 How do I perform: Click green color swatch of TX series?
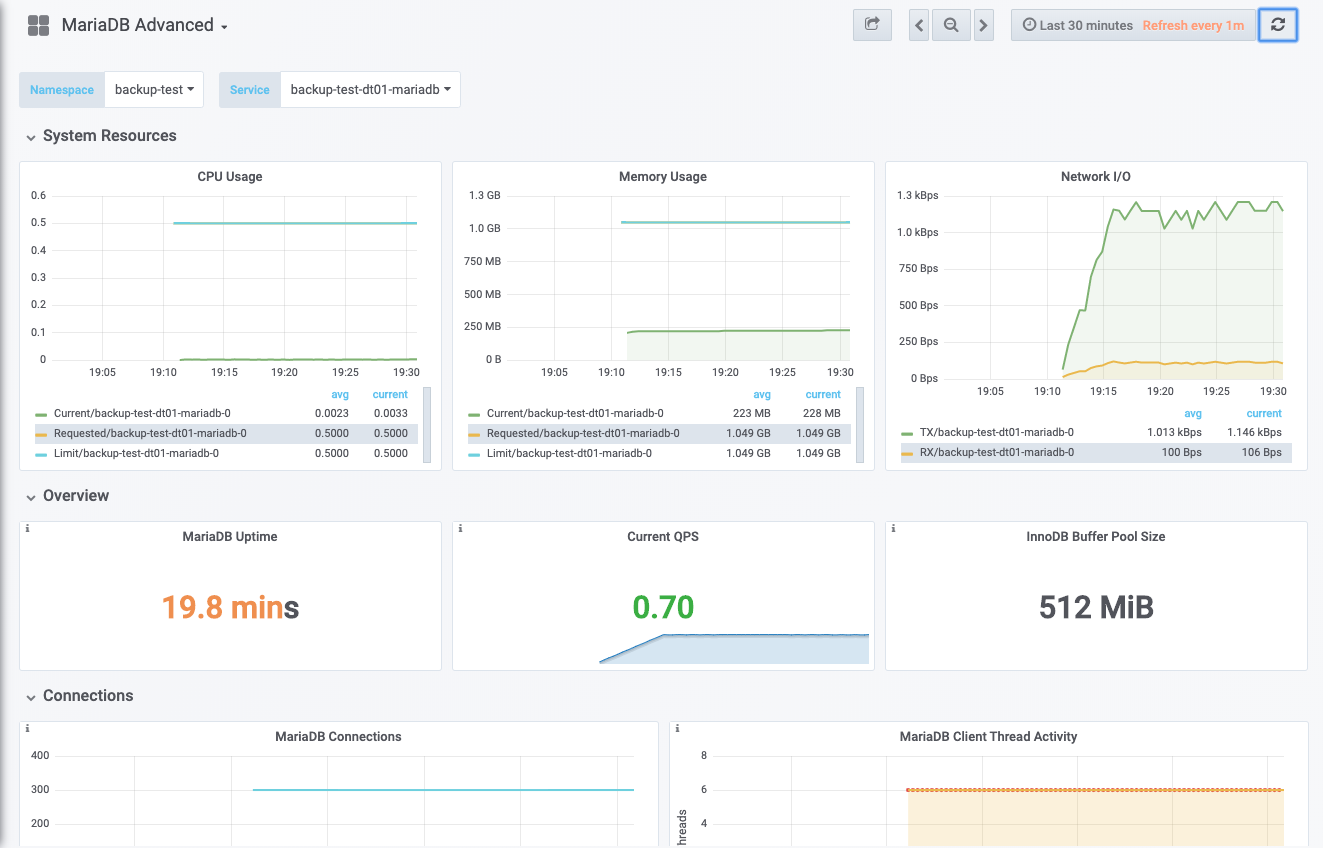[x=907, y=433]
